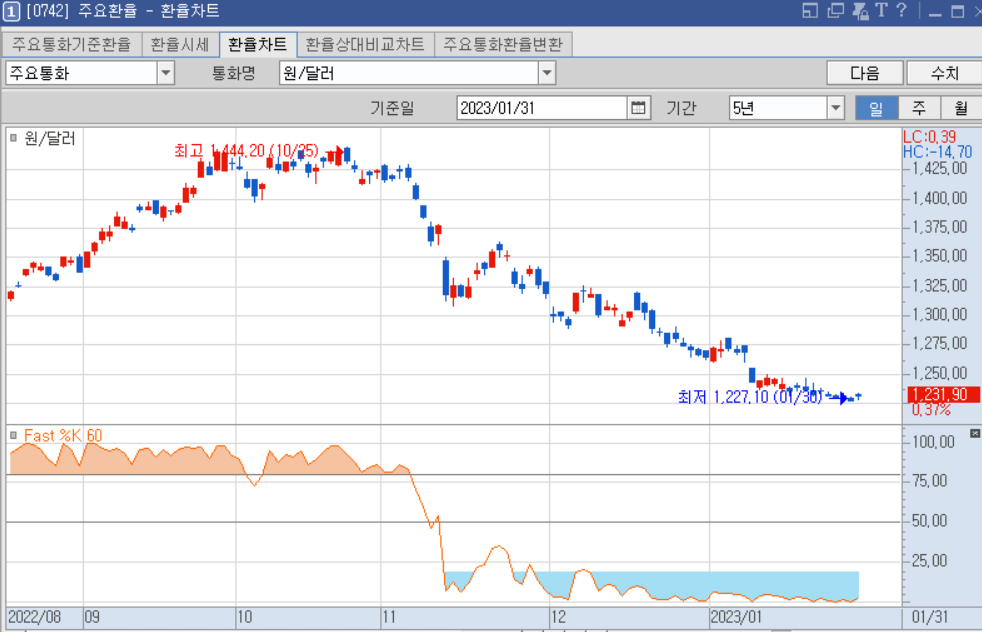The width and height of the screenshot is (982, 632).
Task: Click the 다음 button
Action: [865, 73]
